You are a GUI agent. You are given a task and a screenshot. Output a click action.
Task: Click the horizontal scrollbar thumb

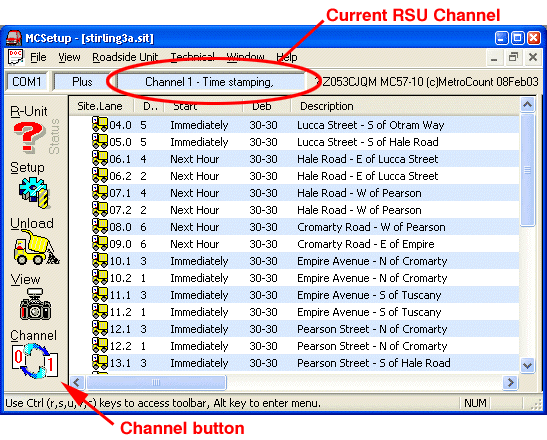pos(156,382)
